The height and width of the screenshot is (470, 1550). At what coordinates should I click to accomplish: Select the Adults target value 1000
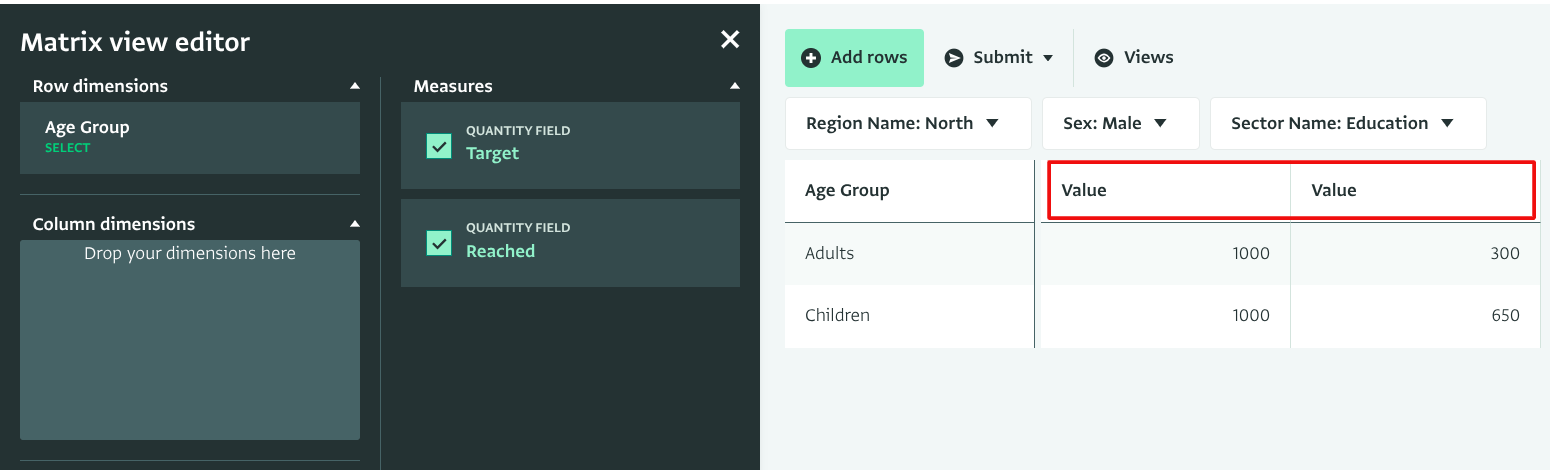coord(1250,253)
